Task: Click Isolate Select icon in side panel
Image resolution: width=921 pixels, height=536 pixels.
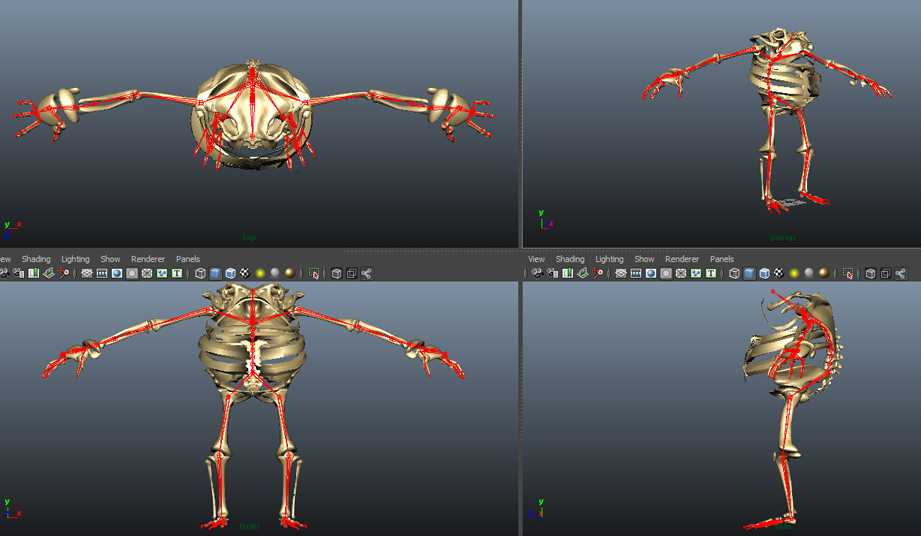Action: [x=848, y=273]
